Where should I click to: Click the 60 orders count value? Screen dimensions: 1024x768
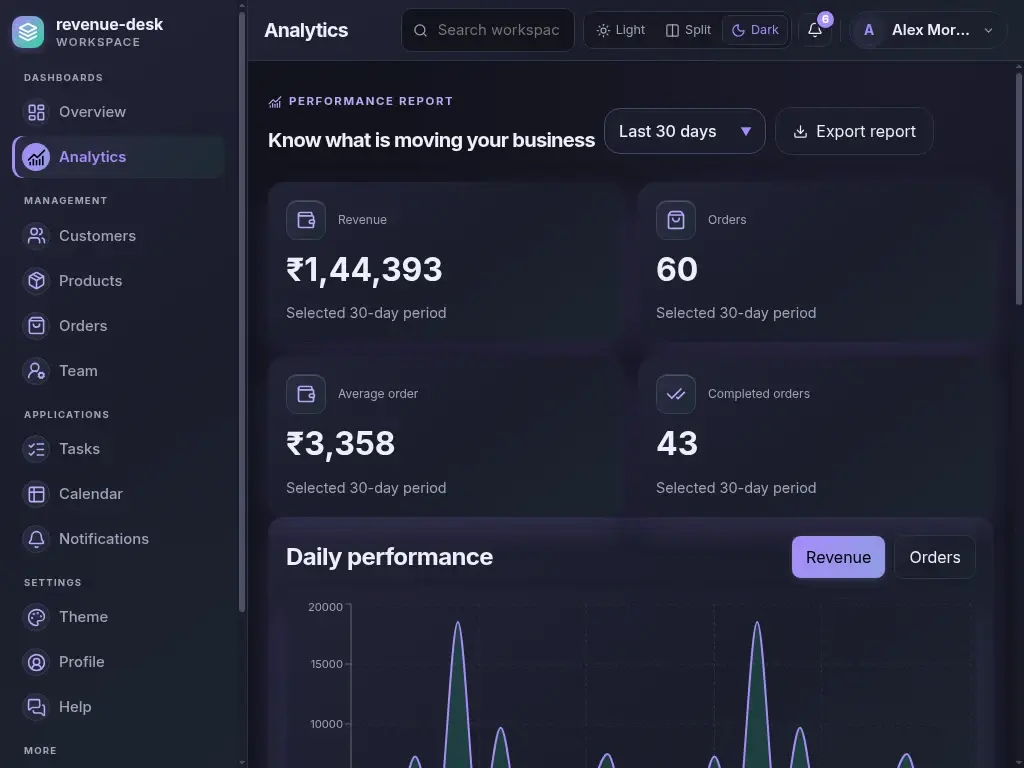point(677,270)
